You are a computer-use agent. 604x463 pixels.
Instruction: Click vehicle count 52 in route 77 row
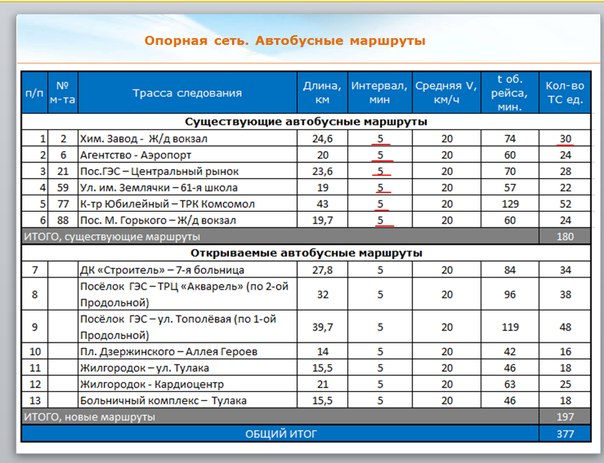pos(565,204)
